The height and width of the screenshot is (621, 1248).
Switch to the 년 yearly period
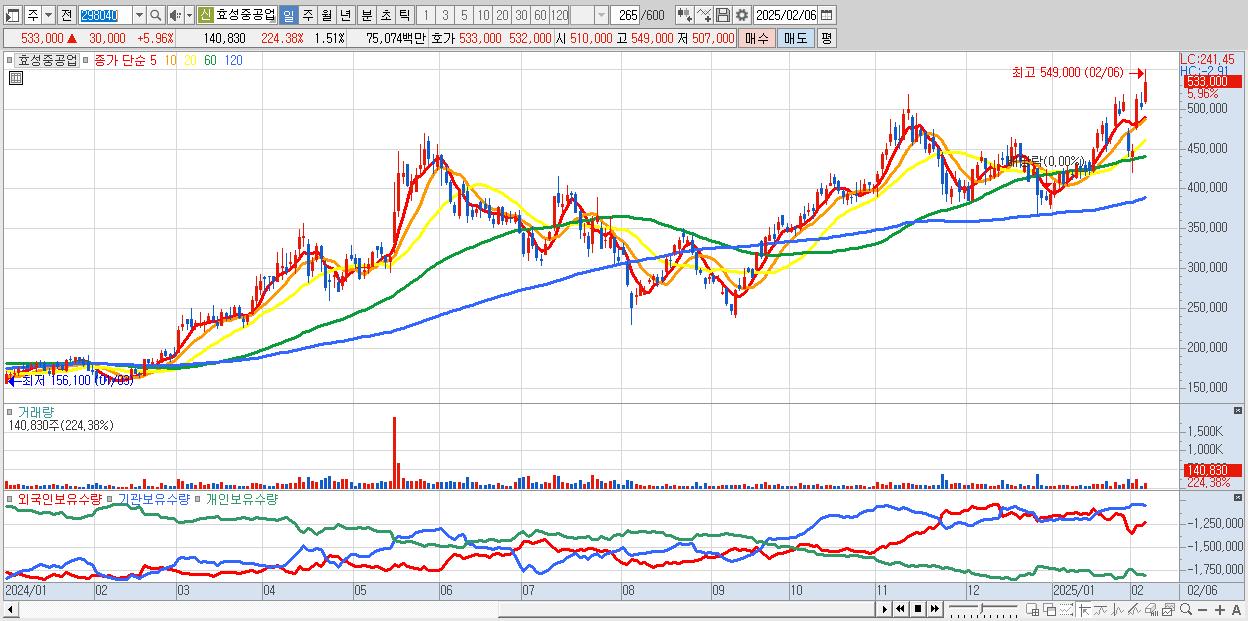coord(345,16)
